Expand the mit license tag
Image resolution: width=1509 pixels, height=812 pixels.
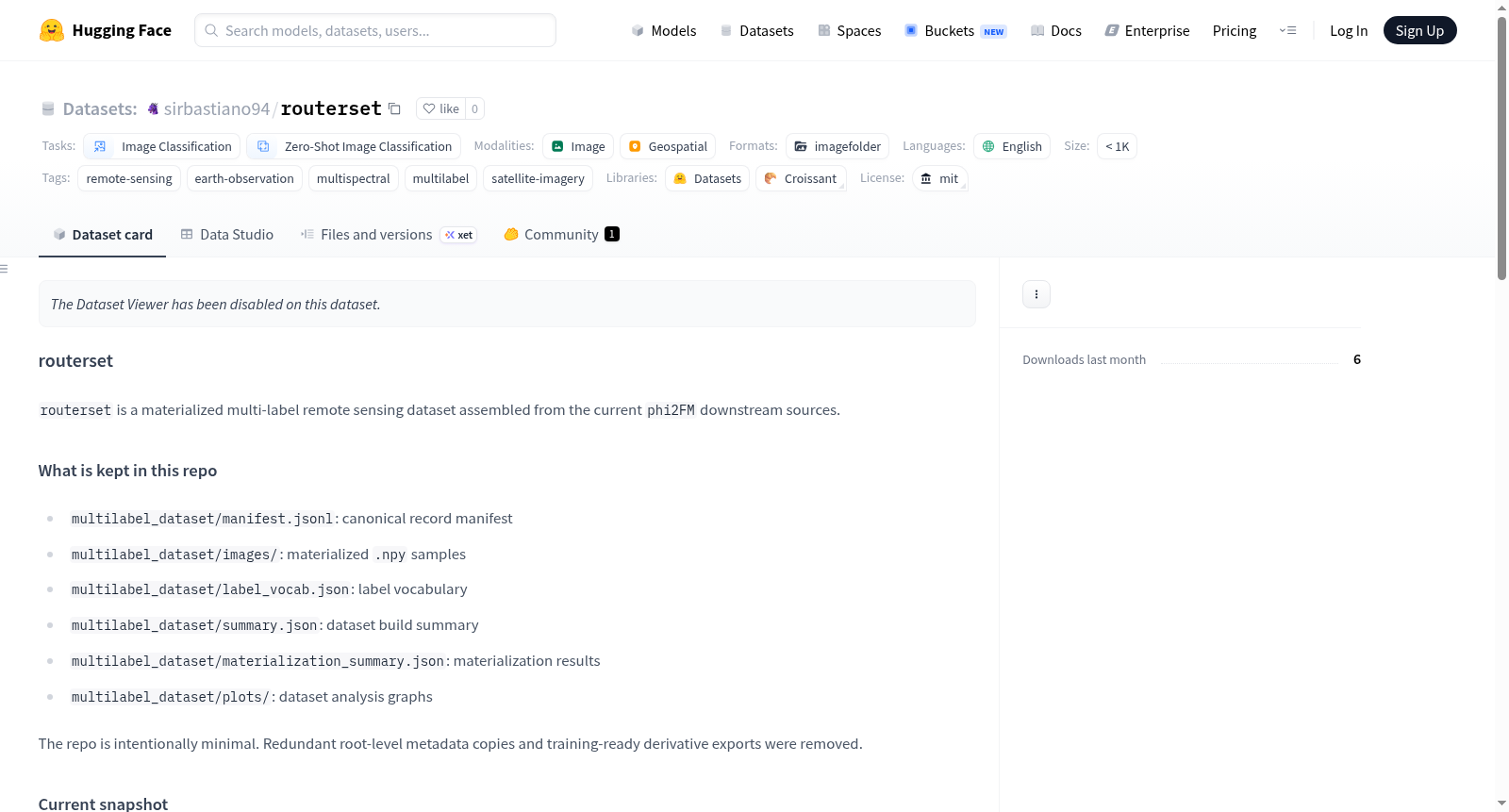[940, 178]
